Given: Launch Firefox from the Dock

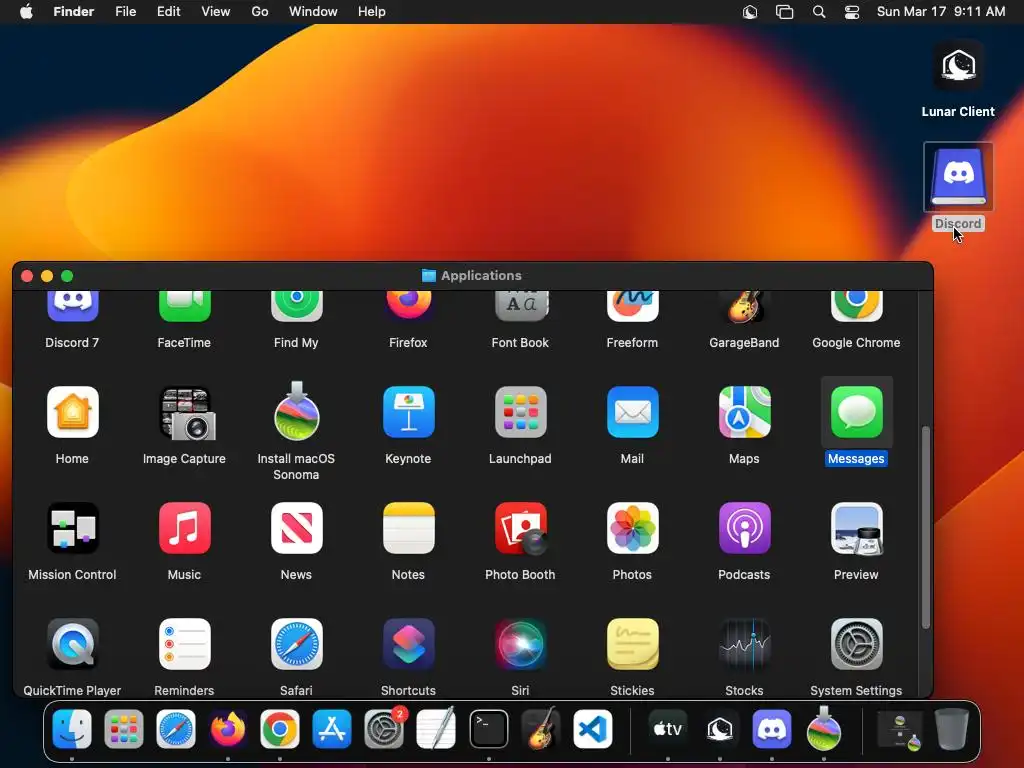Looking at the screenshot, I should (x=228, y=729).
